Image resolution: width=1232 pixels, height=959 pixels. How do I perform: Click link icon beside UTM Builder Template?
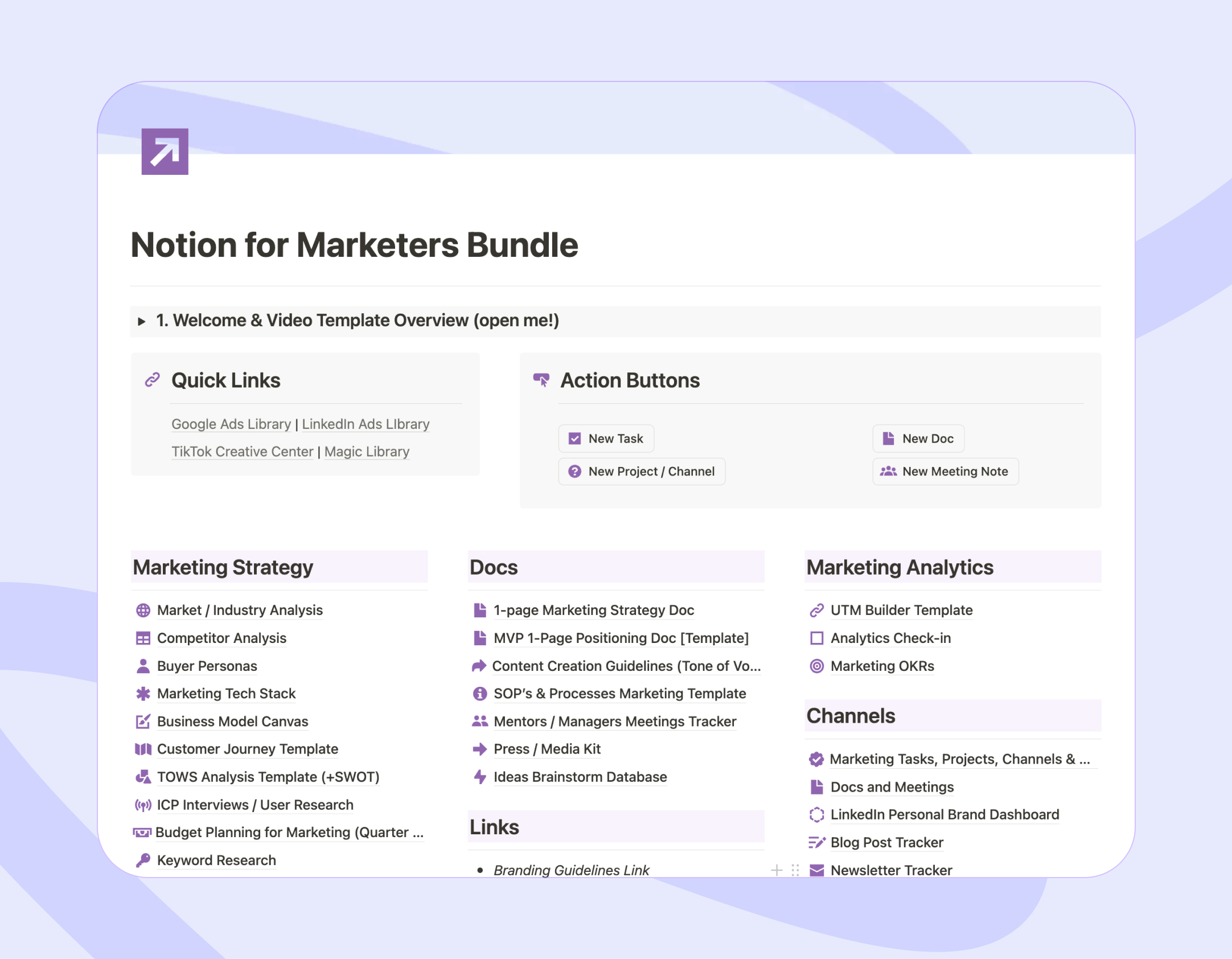816,610
